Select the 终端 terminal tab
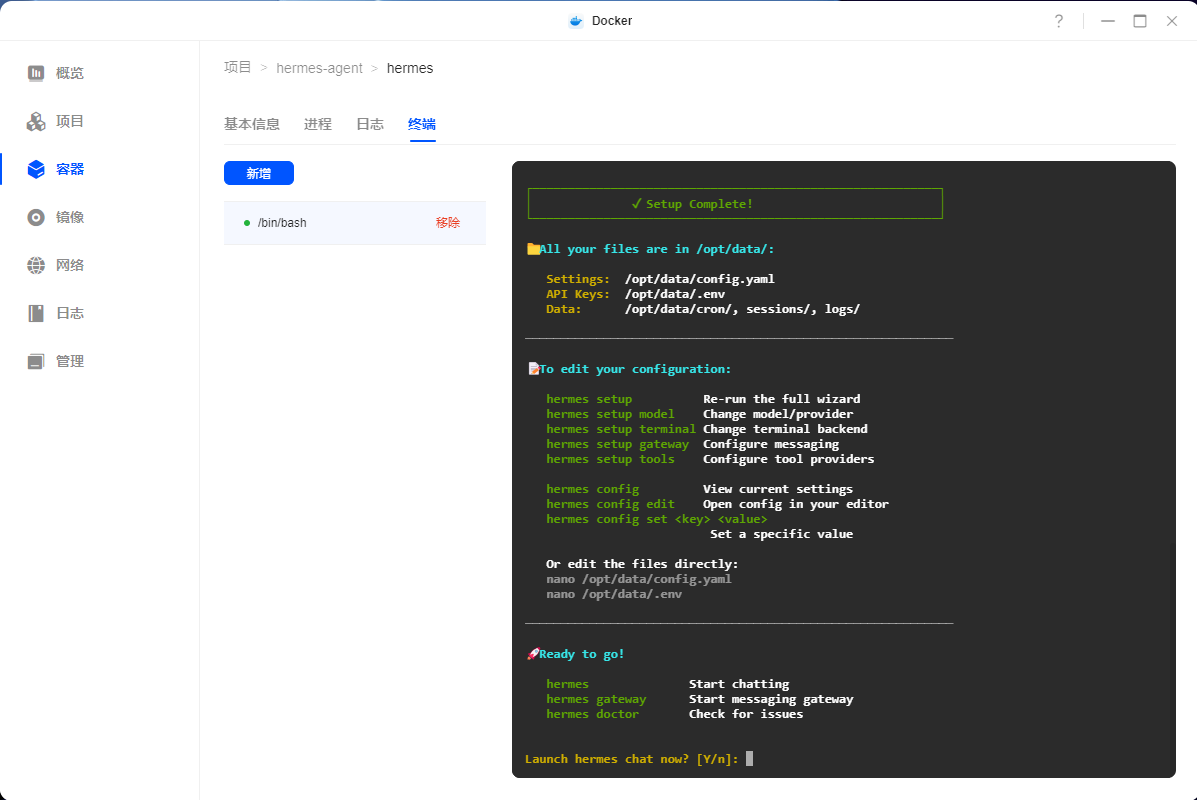1197x800 pixels. point(421,124)
